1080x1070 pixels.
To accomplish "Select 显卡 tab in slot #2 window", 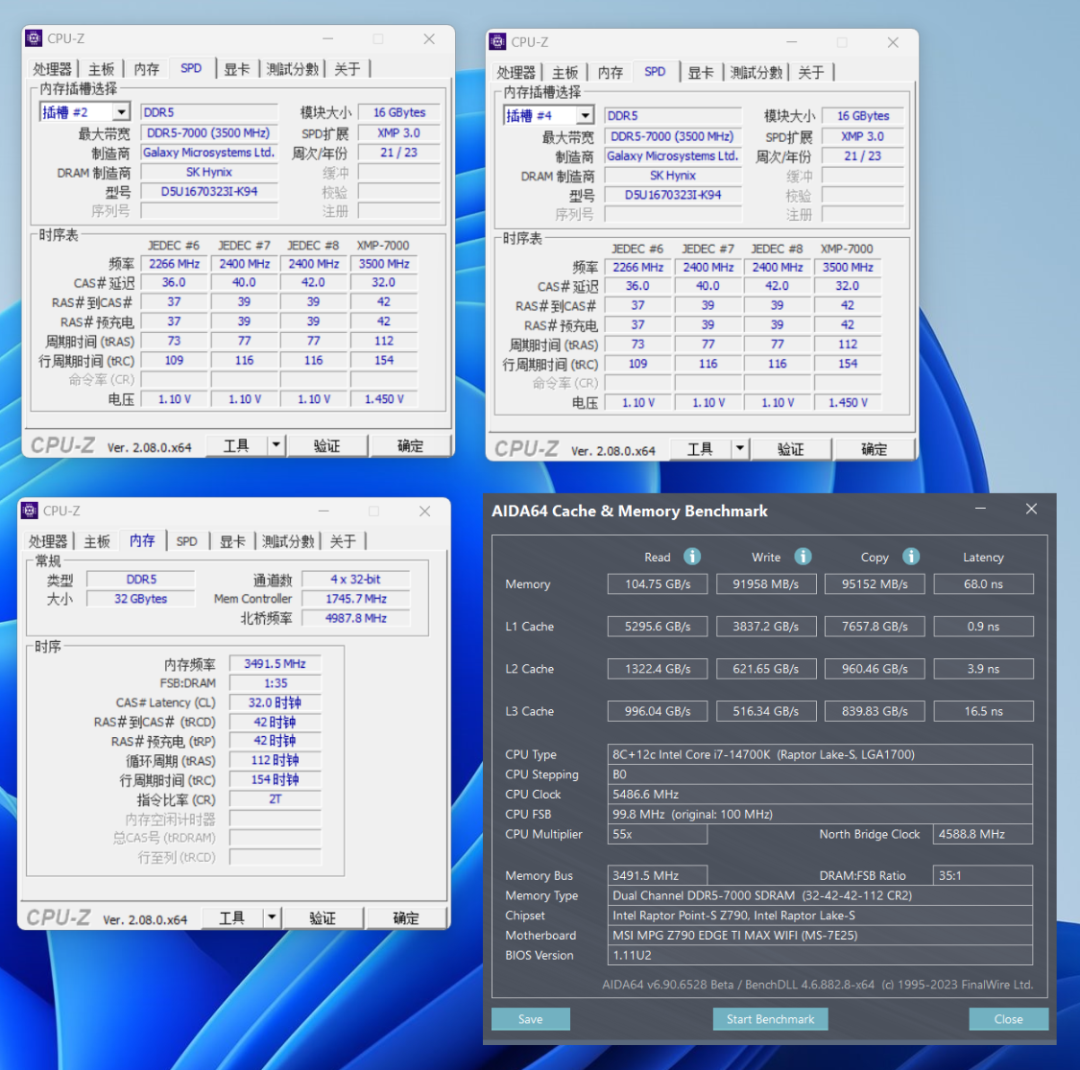I will click(x=237, y=69).
